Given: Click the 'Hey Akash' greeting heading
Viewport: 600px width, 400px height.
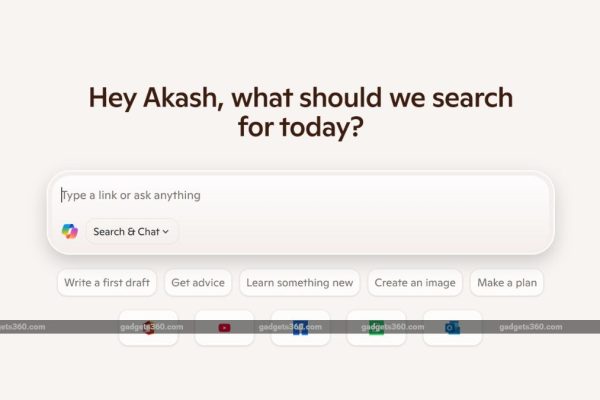Looking at the screenshot, I should click(300, 112).
